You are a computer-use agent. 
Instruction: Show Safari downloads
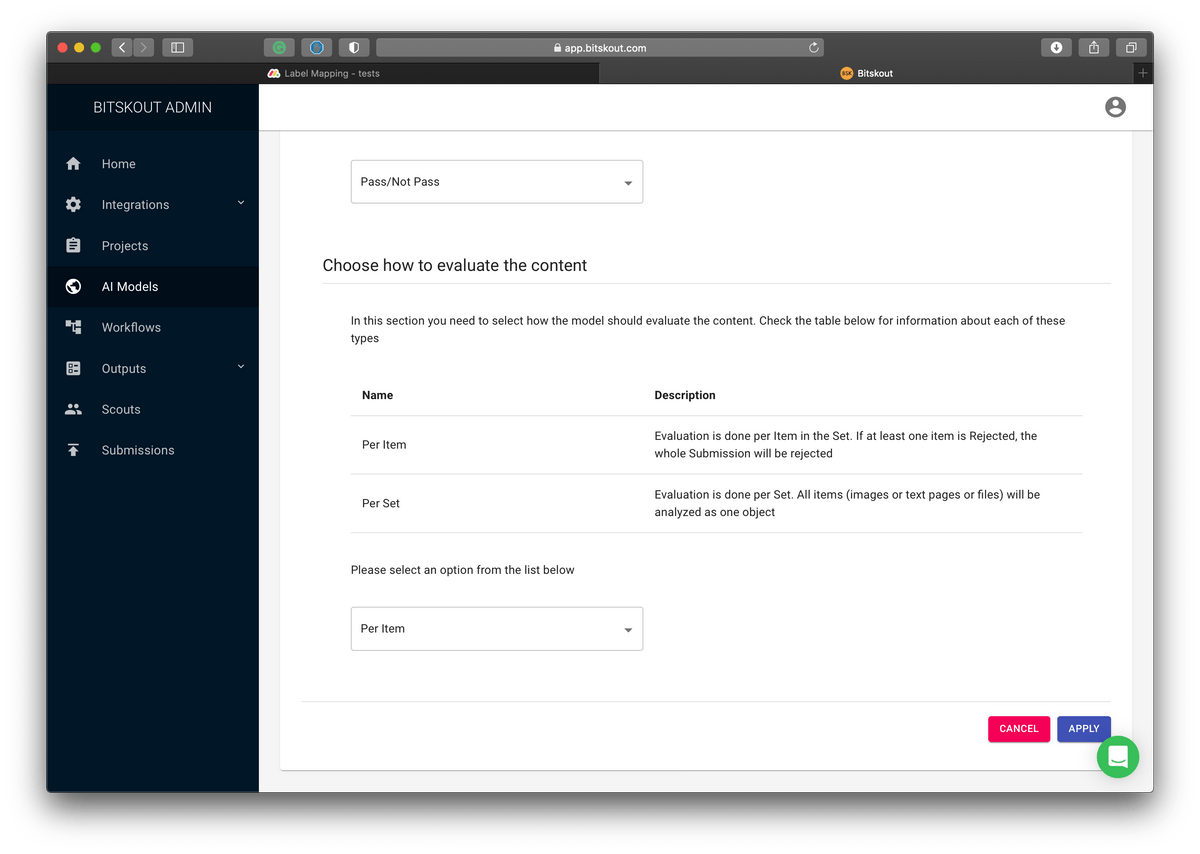(x=1056, y=47)
